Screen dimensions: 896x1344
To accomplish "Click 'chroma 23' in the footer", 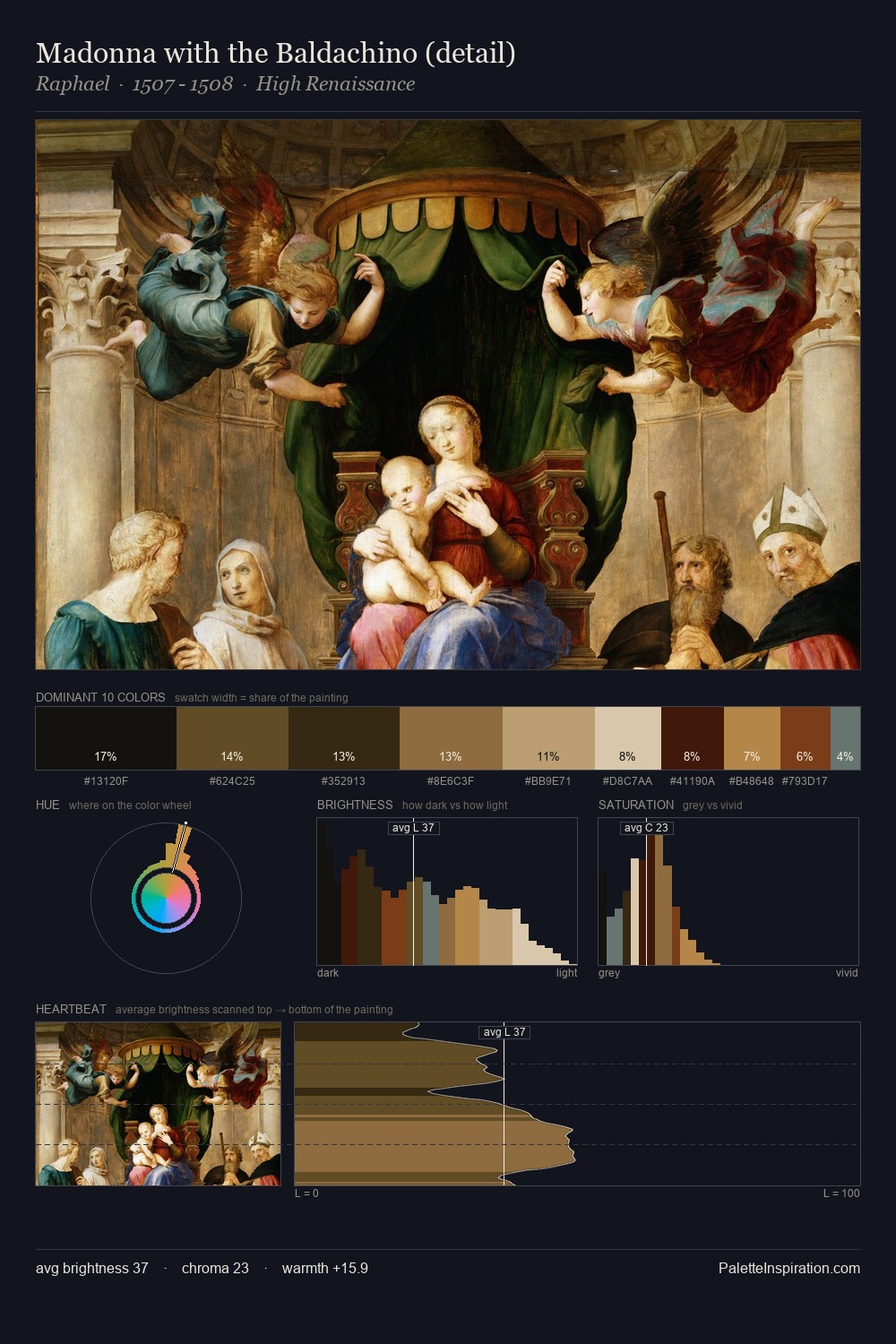I will click(215, 1268).
